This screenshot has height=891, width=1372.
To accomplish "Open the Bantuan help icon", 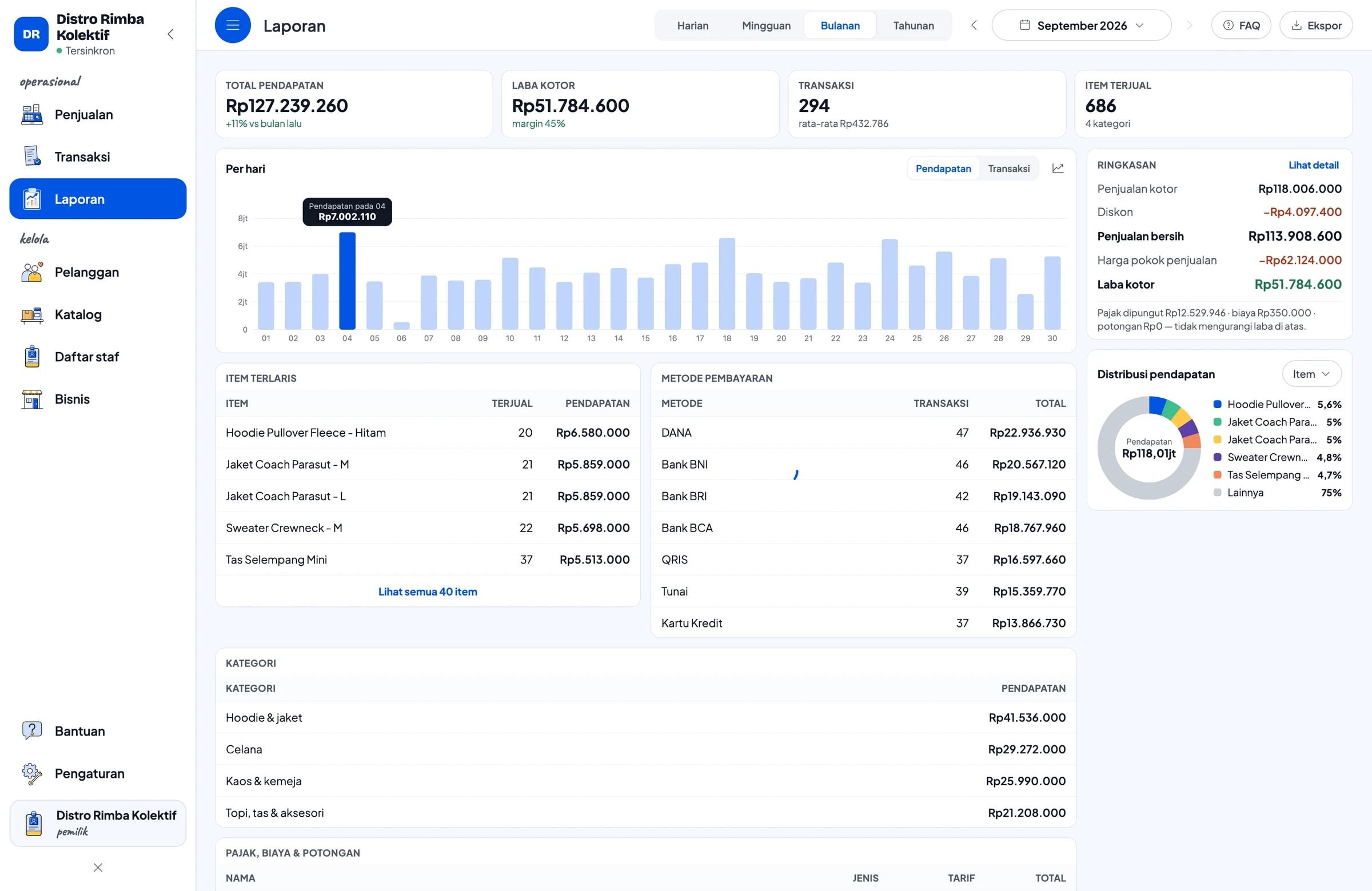I will (x=31, y=731).
